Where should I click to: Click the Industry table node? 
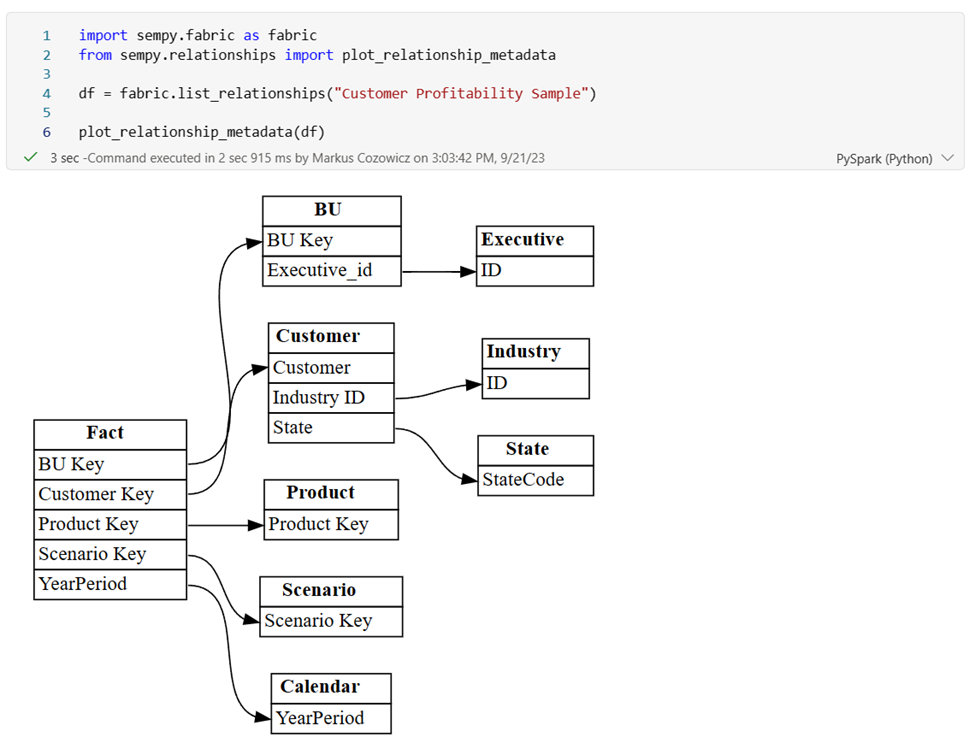click(x=534, y=352)
